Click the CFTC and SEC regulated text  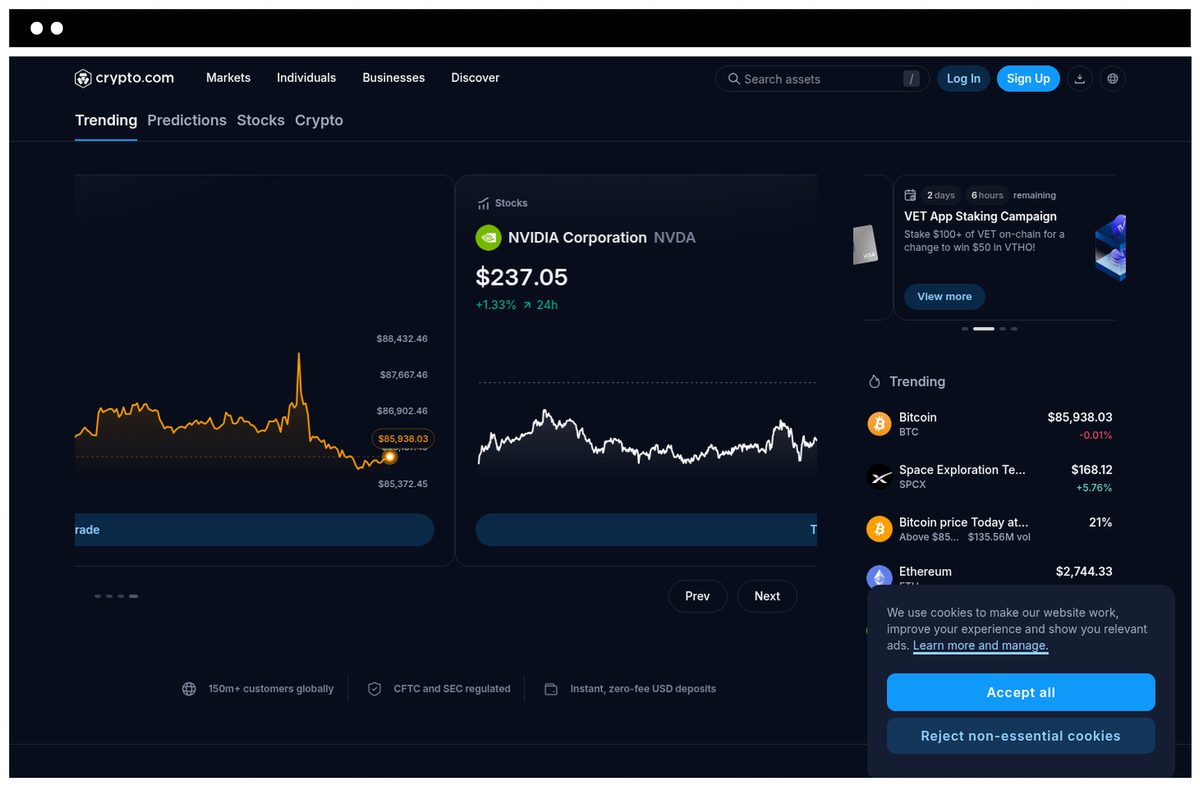coord(452,689)
